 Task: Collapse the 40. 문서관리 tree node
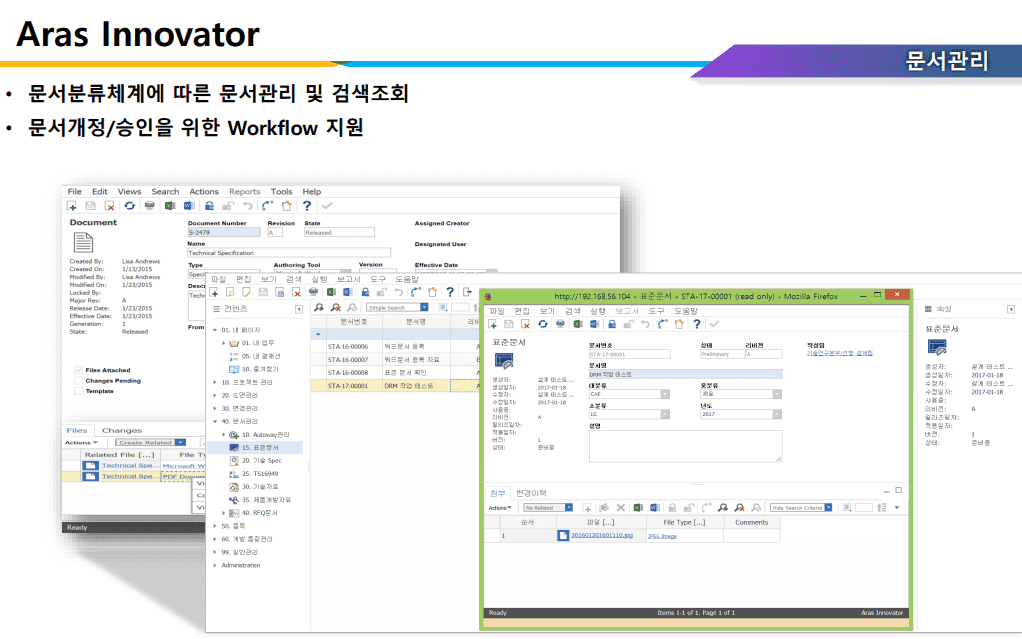click(x=215, y=422)
